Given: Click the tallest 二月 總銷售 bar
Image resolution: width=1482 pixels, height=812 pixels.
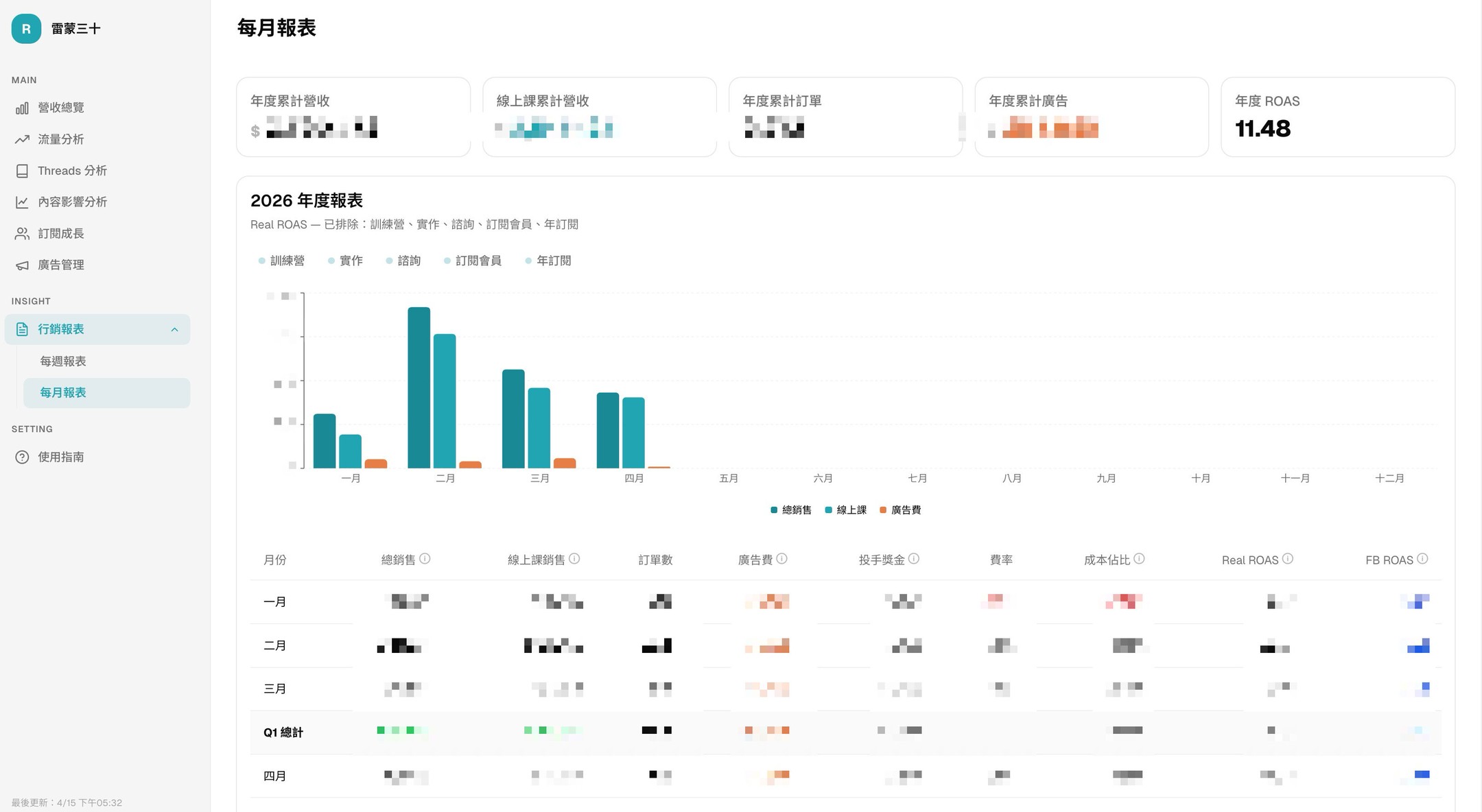Looking at the screenshot, I should [x=419, y=387].
